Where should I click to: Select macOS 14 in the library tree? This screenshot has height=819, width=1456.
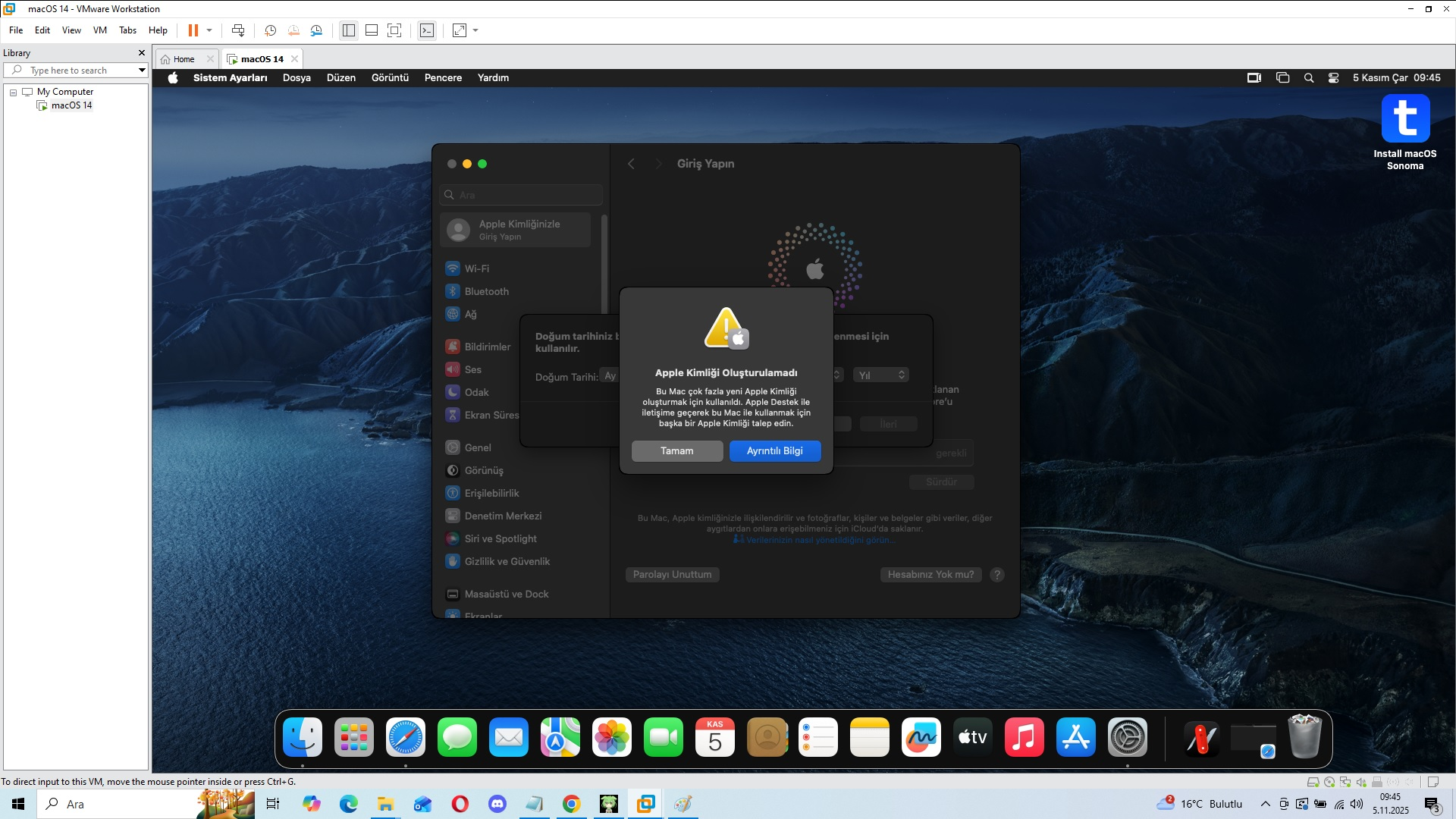[71, 105]
